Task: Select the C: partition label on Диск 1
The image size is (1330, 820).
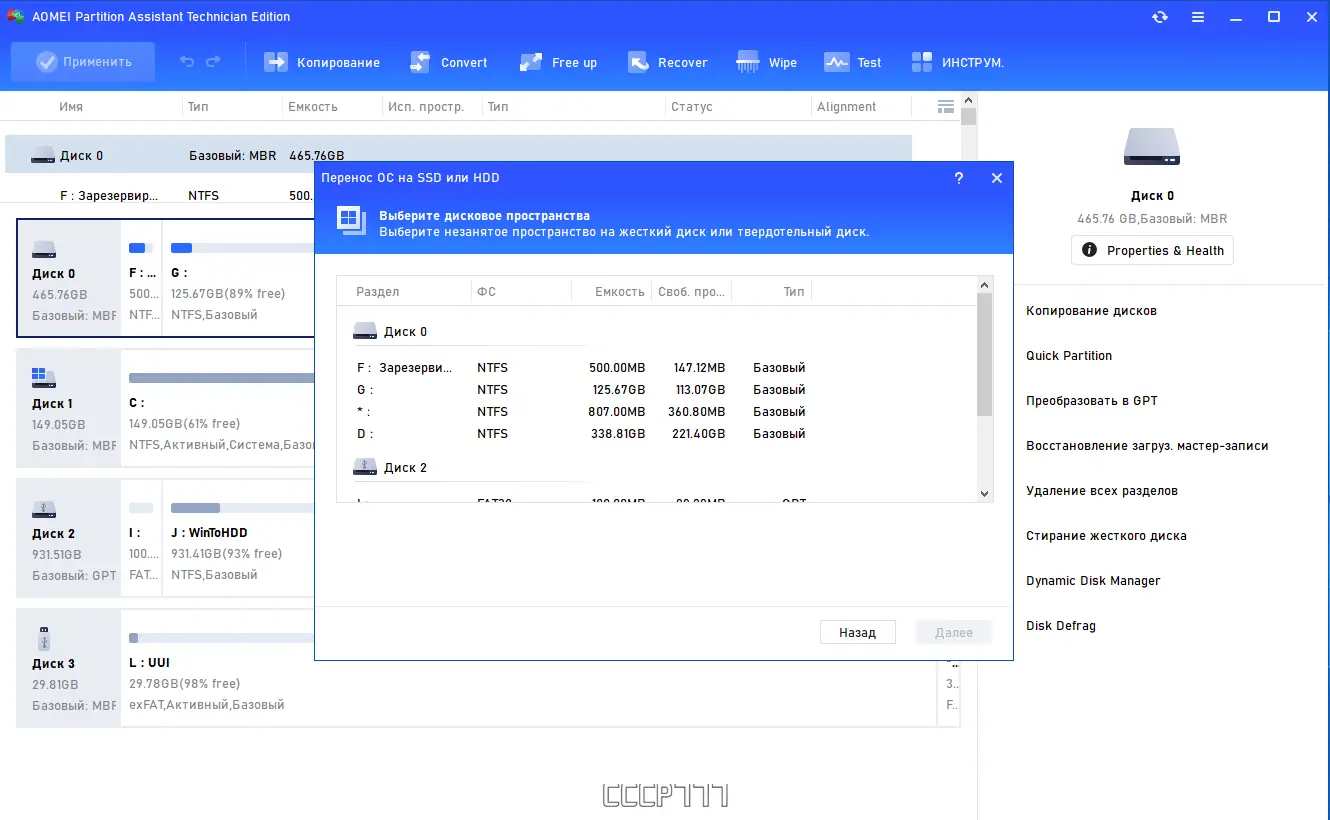Action: pos(137,403)
